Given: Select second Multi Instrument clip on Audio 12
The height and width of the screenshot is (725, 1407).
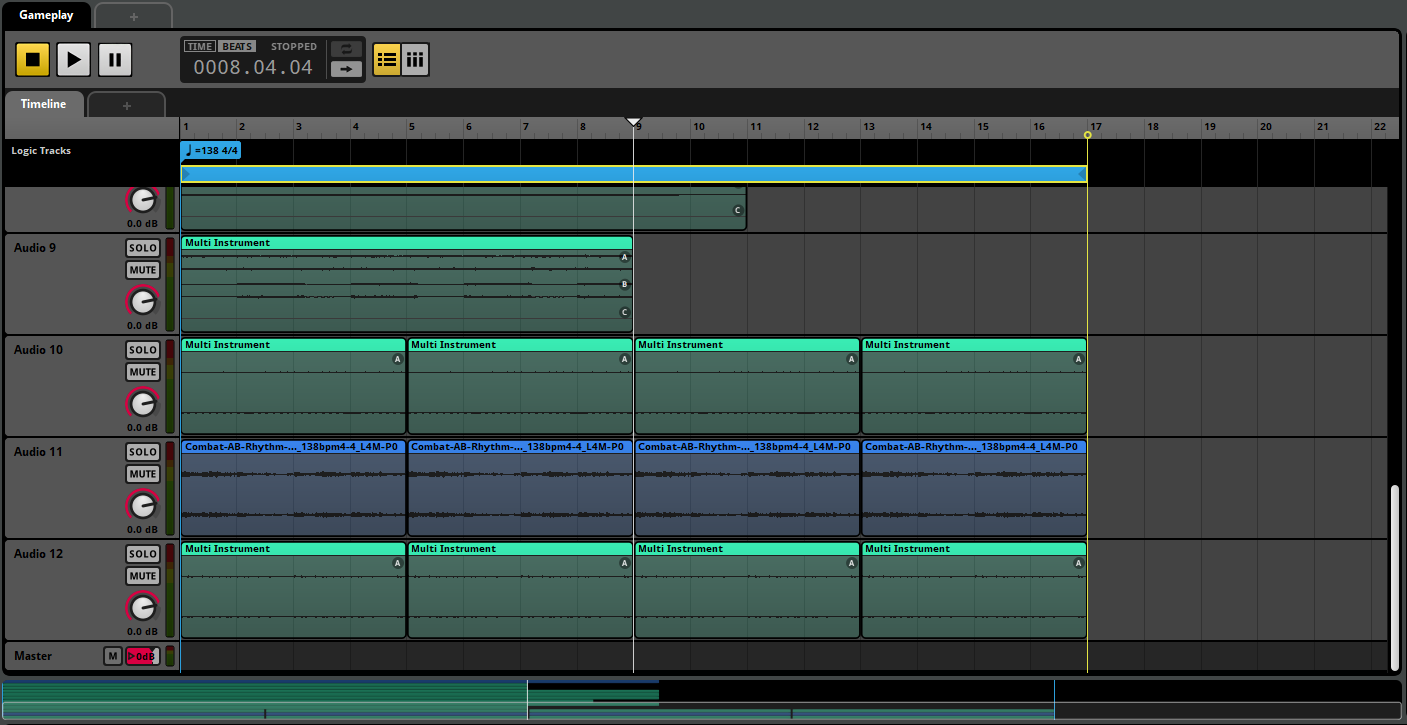Looking at the screenshot, I should [x=520, y=590].
